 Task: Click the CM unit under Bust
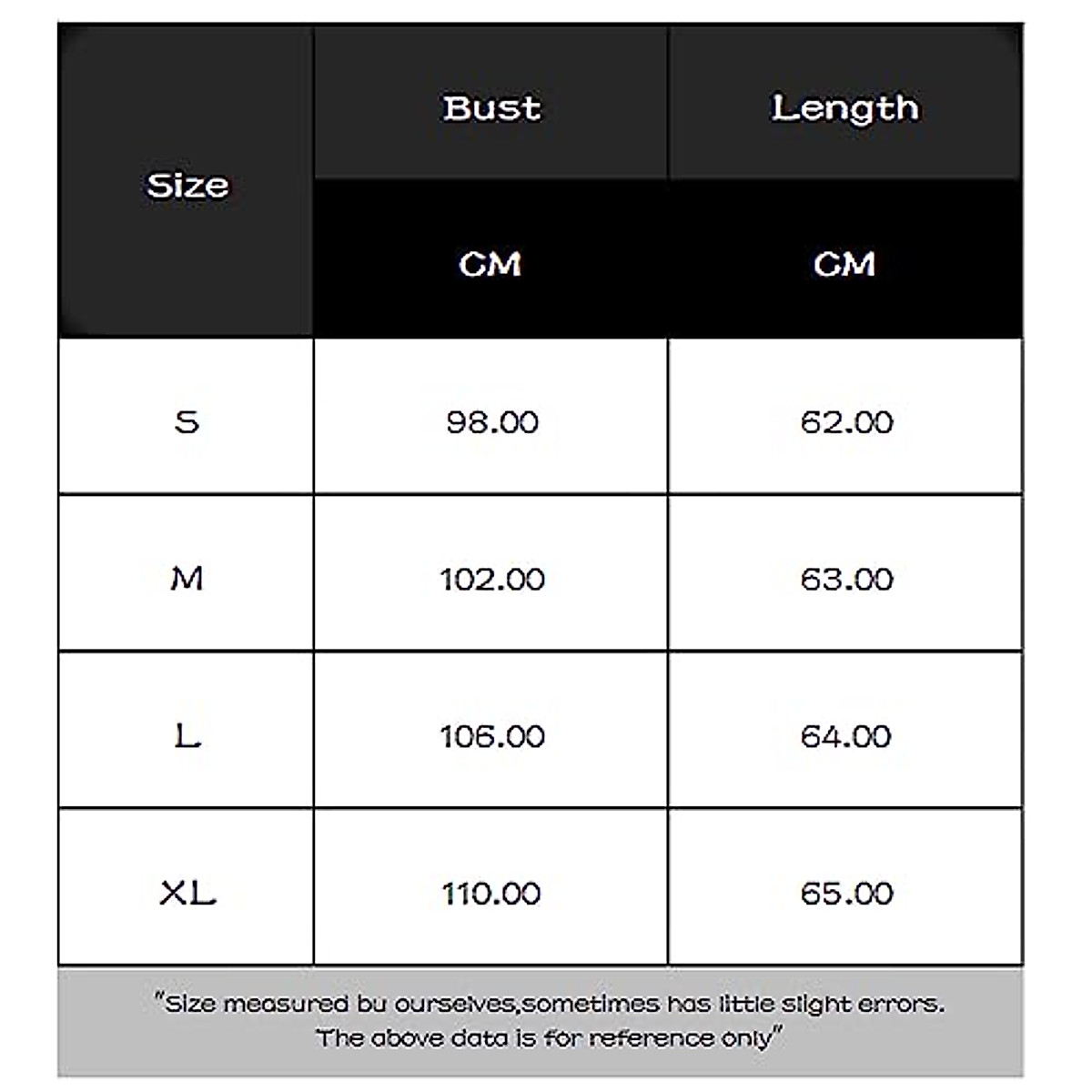[490, 264]
